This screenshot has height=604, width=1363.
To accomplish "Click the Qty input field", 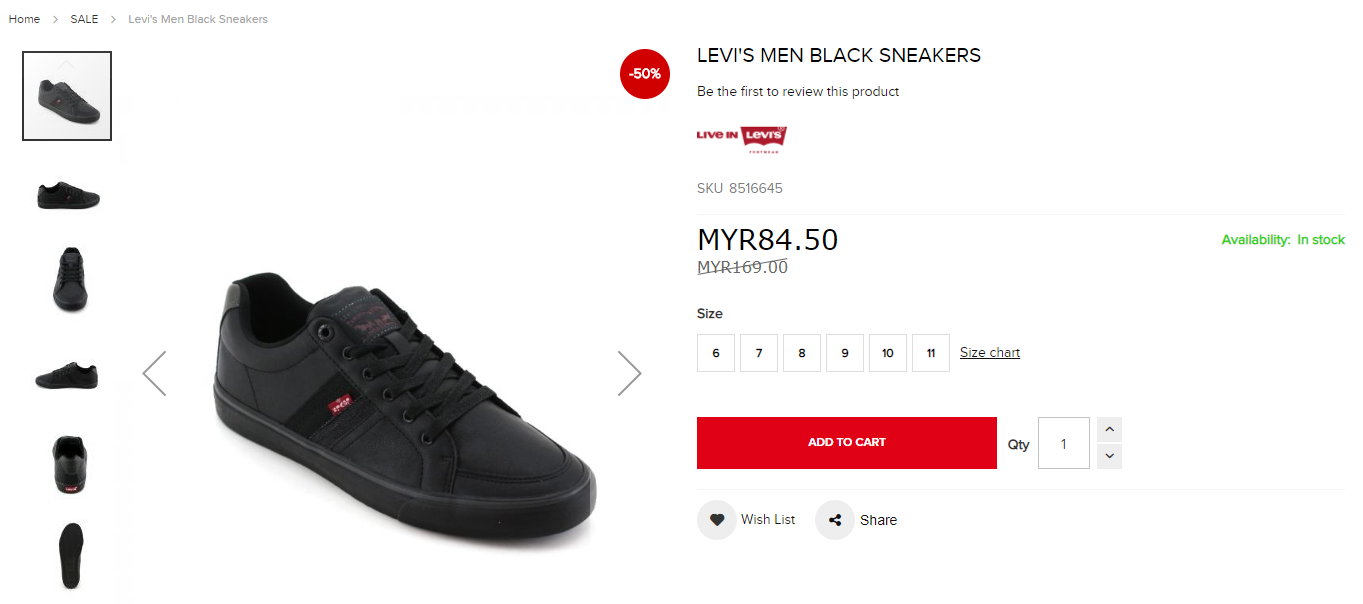I will 1063,443.
